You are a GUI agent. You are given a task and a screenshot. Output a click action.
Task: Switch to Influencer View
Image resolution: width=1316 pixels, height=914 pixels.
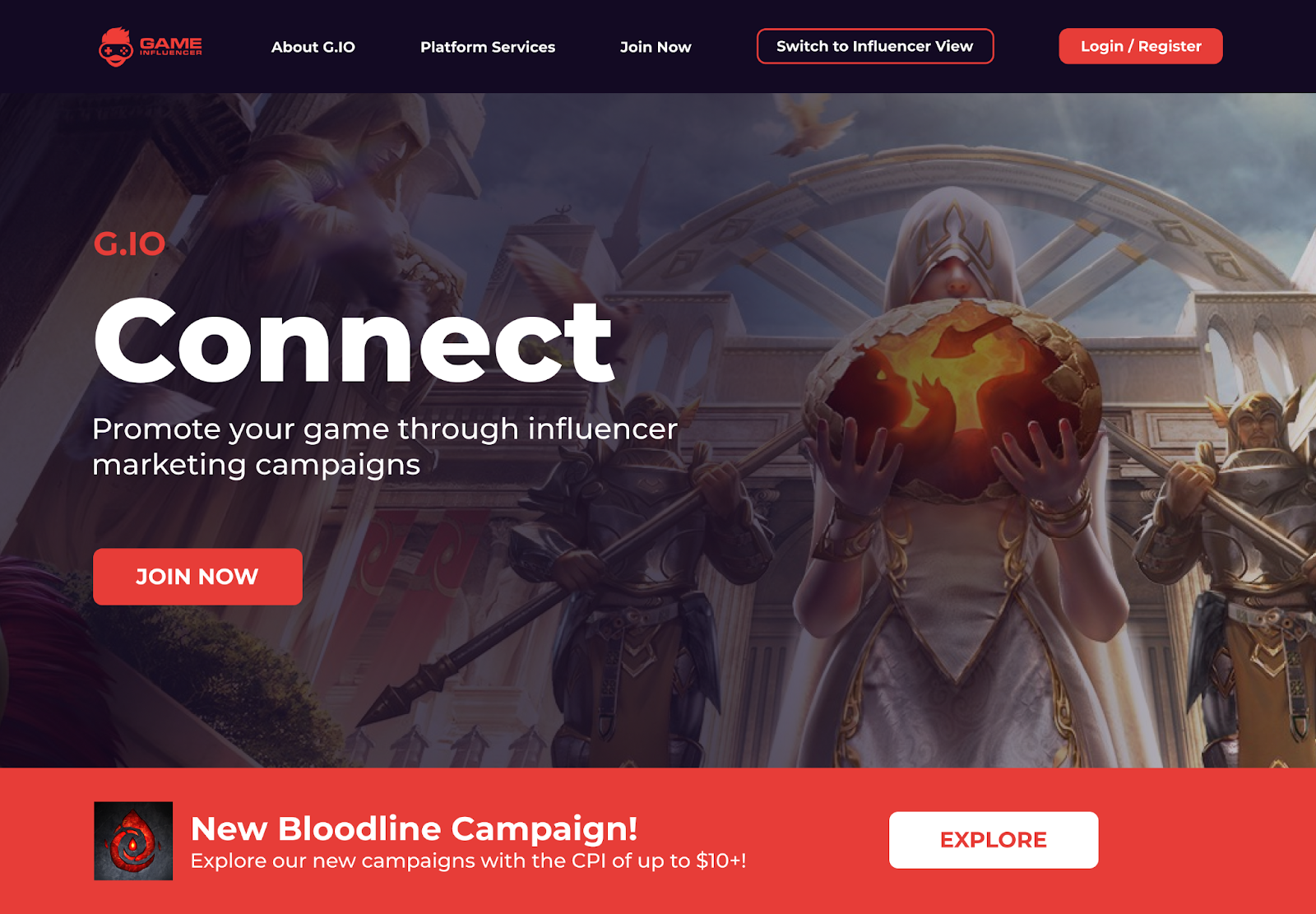click(x=875, y=46)
